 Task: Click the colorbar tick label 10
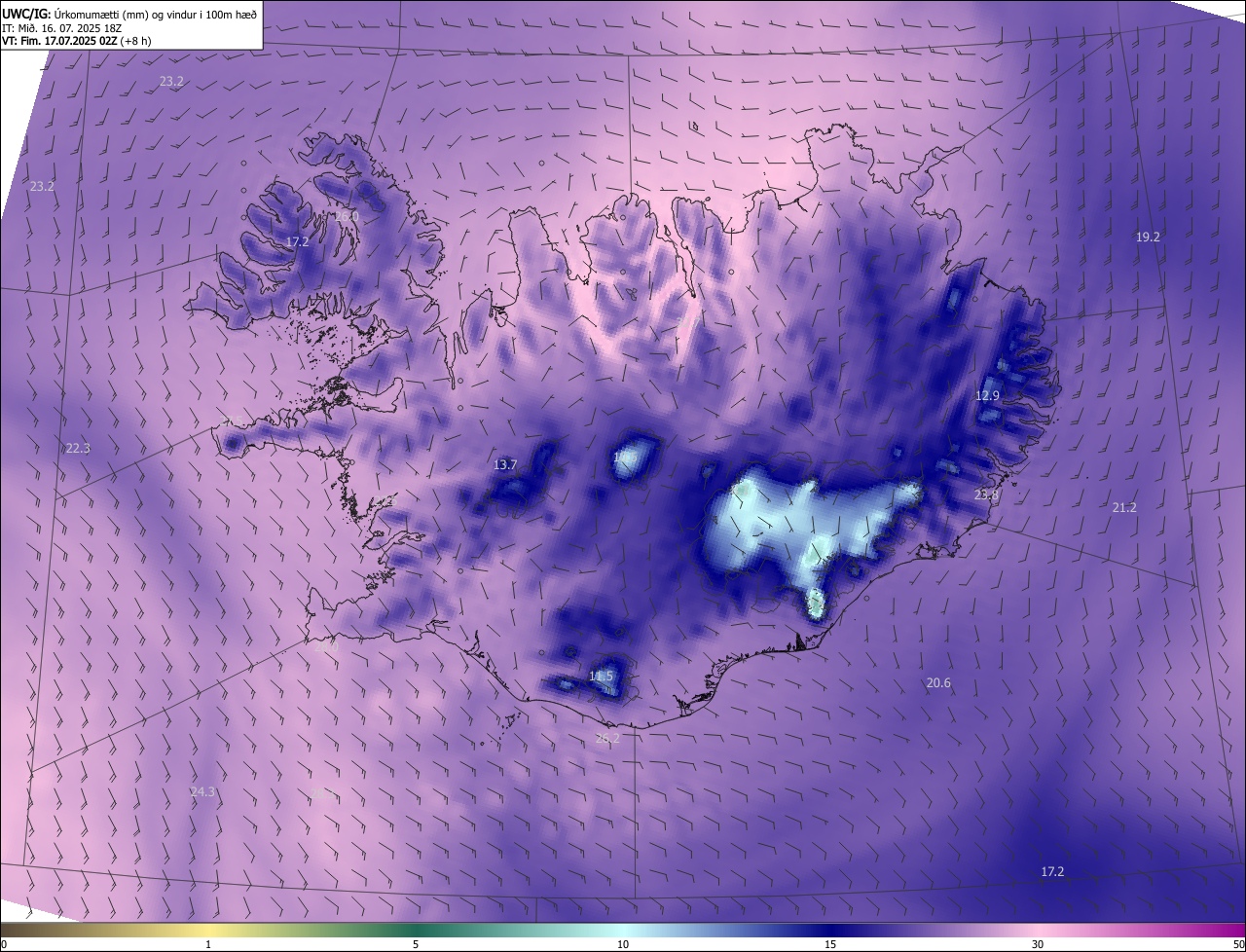tap(623, 944)
